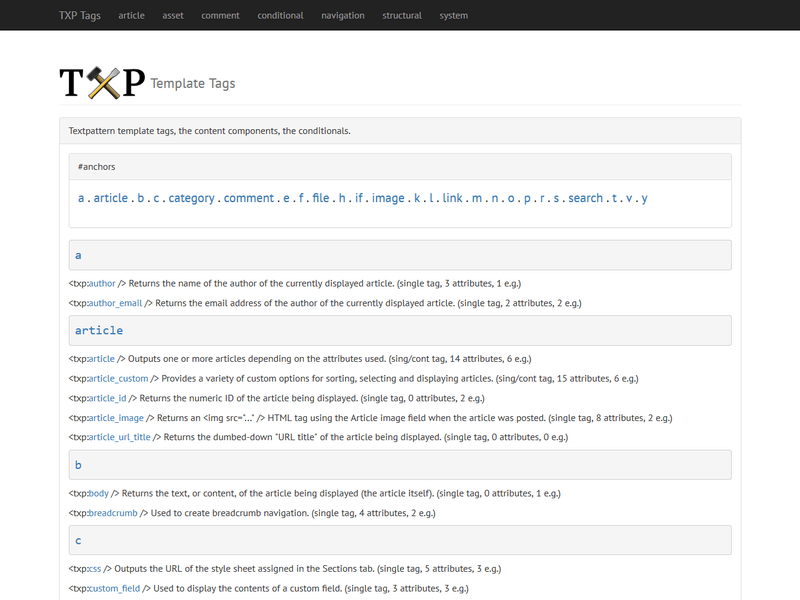Open the article_custom tag link
This screenshot has height=600, width=800.
point(118,379)
